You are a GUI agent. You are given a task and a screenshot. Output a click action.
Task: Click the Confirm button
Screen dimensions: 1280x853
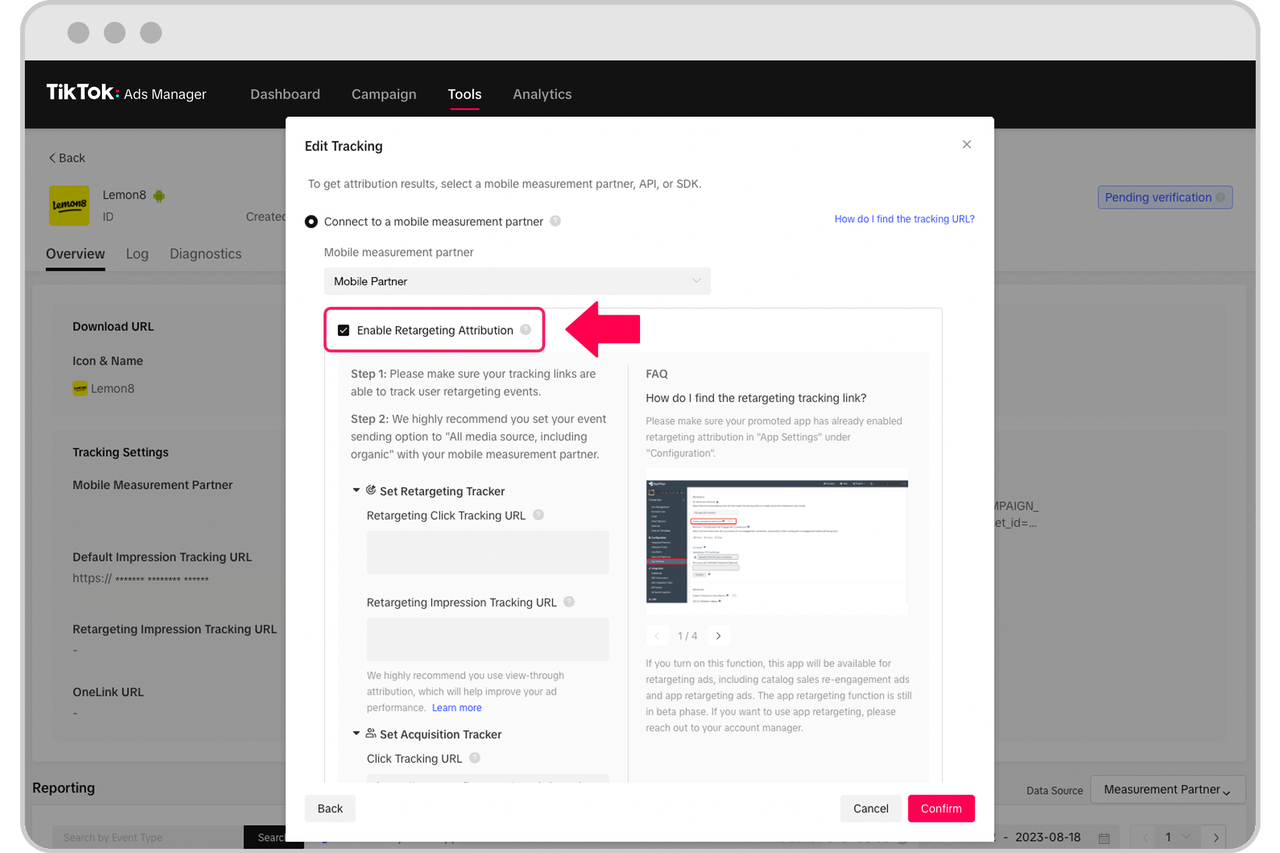(x=941, y=808)
